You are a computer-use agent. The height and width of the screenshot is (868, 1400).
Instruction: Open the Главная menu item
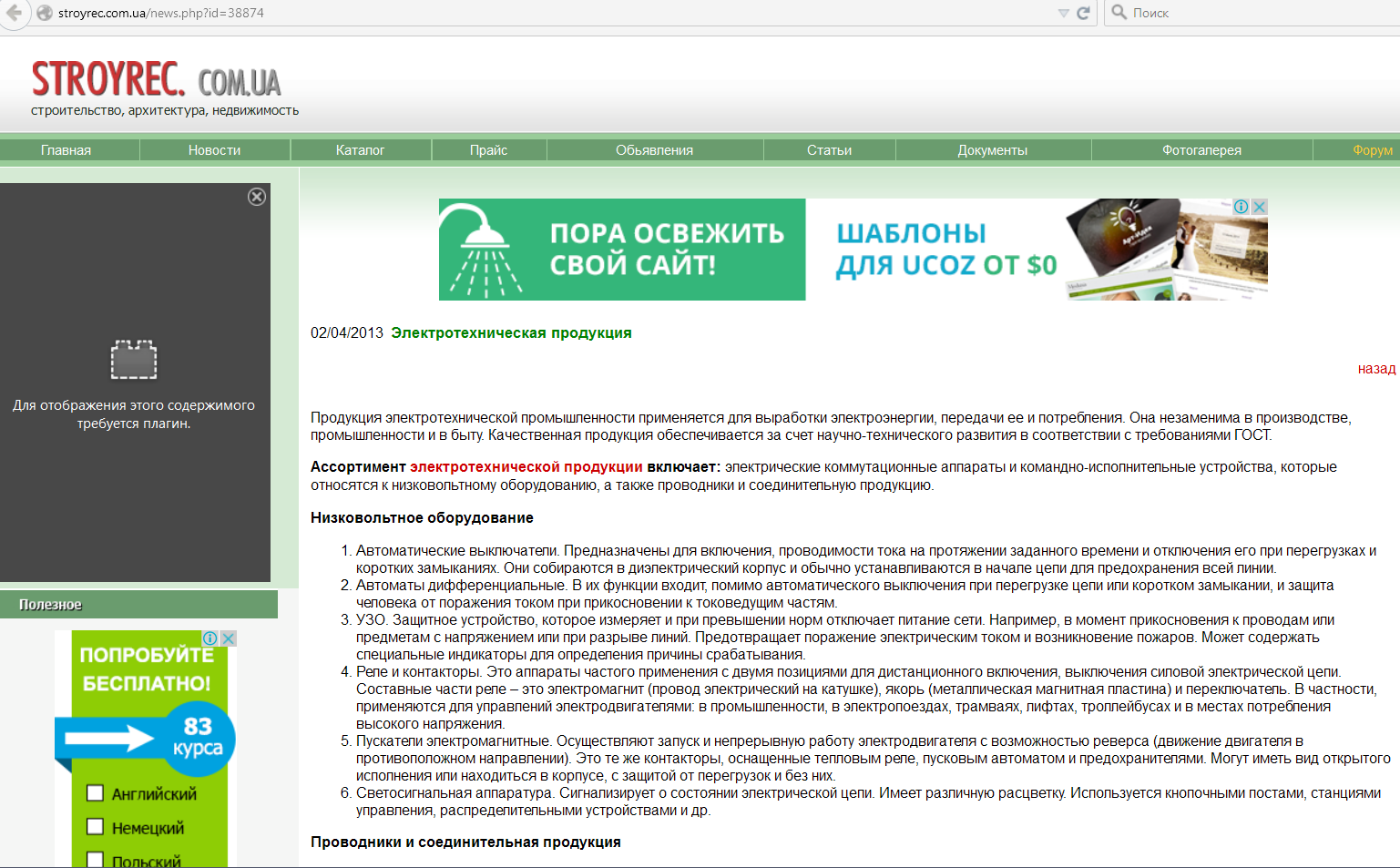tap(66, 150)
